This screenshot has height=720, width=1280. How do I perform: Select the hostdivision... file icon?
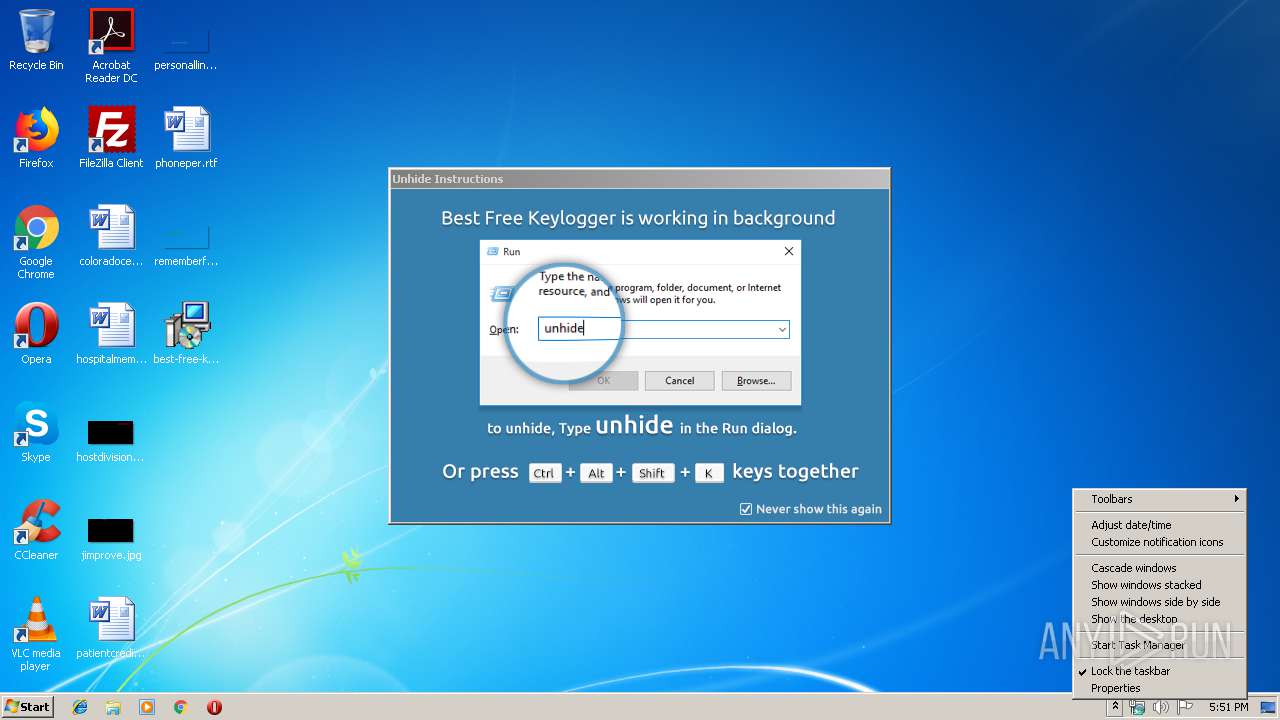[x=111, y=440]
